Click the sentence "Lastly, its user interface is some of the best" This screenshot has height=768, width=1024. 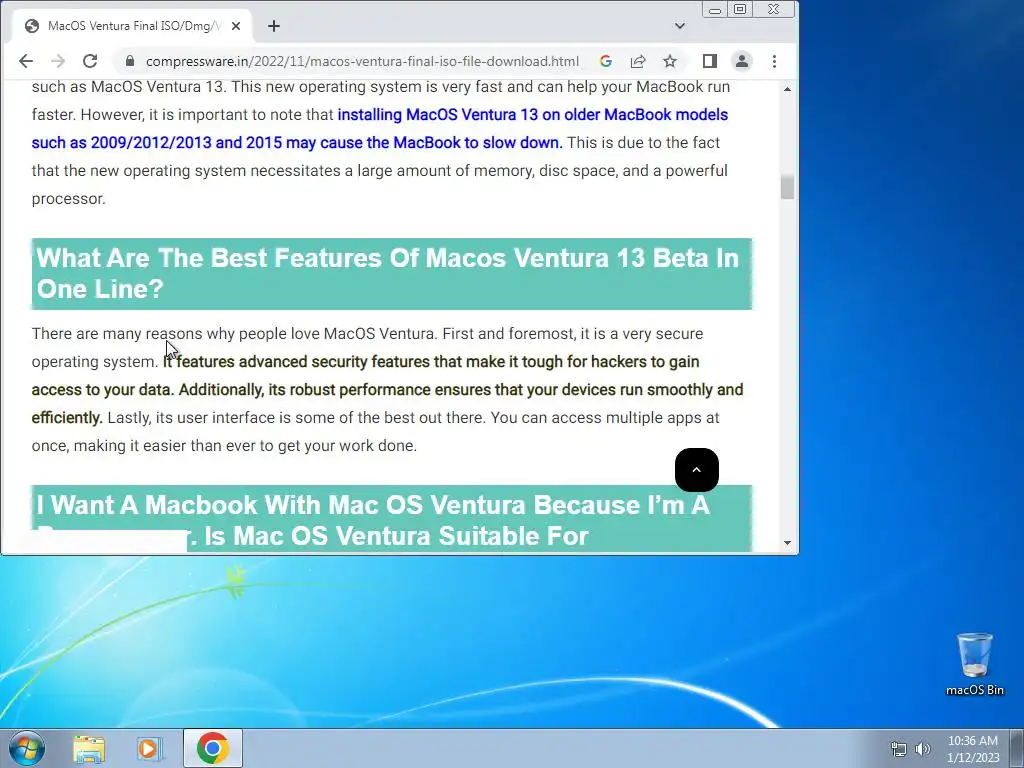(295, 418)
